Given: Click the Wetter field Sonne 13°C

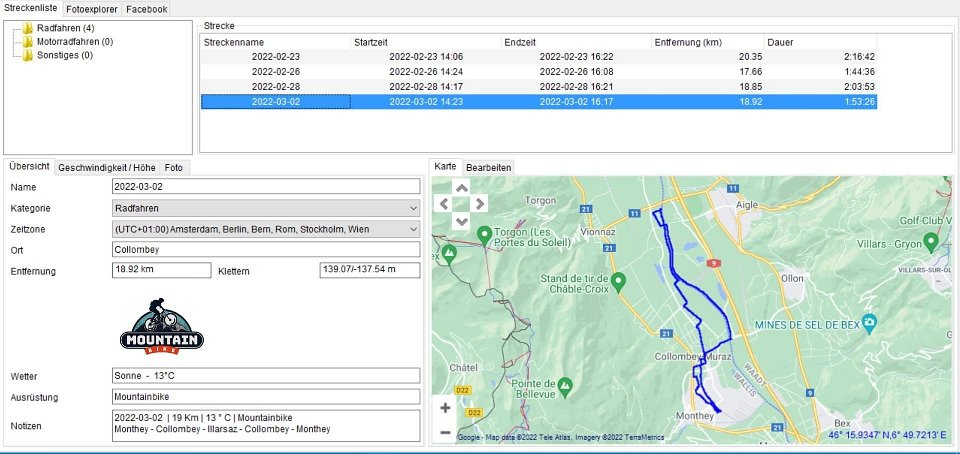Looking at the screenshot, I should click(266, 376).
